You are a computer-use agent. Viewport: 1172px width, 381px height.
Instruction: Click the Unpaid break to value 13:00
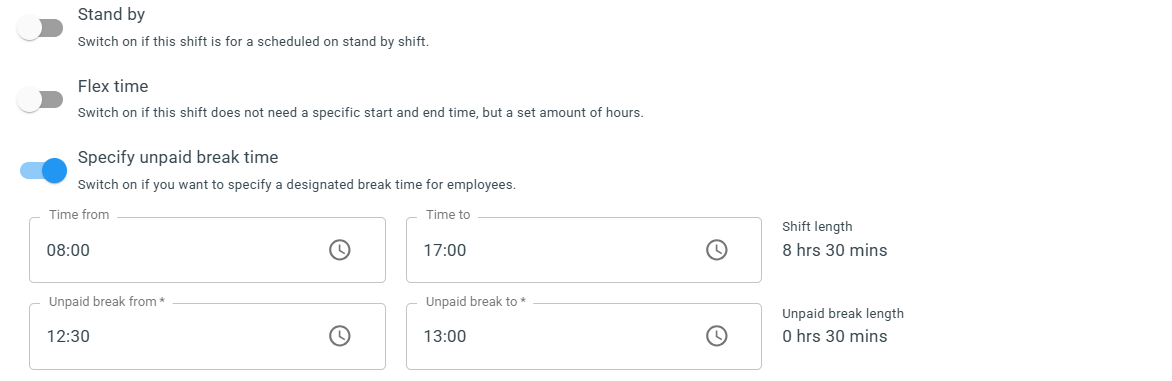445,336
